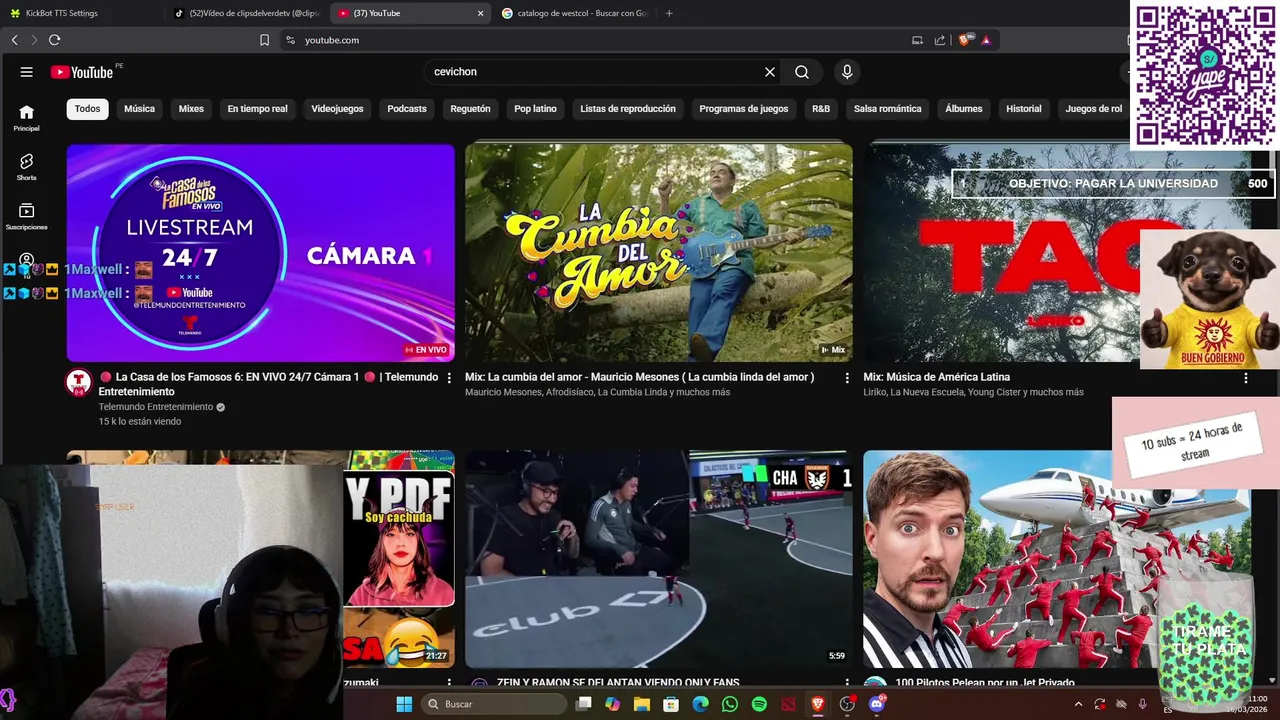The width and height of the screenshot is (1280, 720).
Task: Select the Salsa romántica filter chip
Action: click(887, 108)
